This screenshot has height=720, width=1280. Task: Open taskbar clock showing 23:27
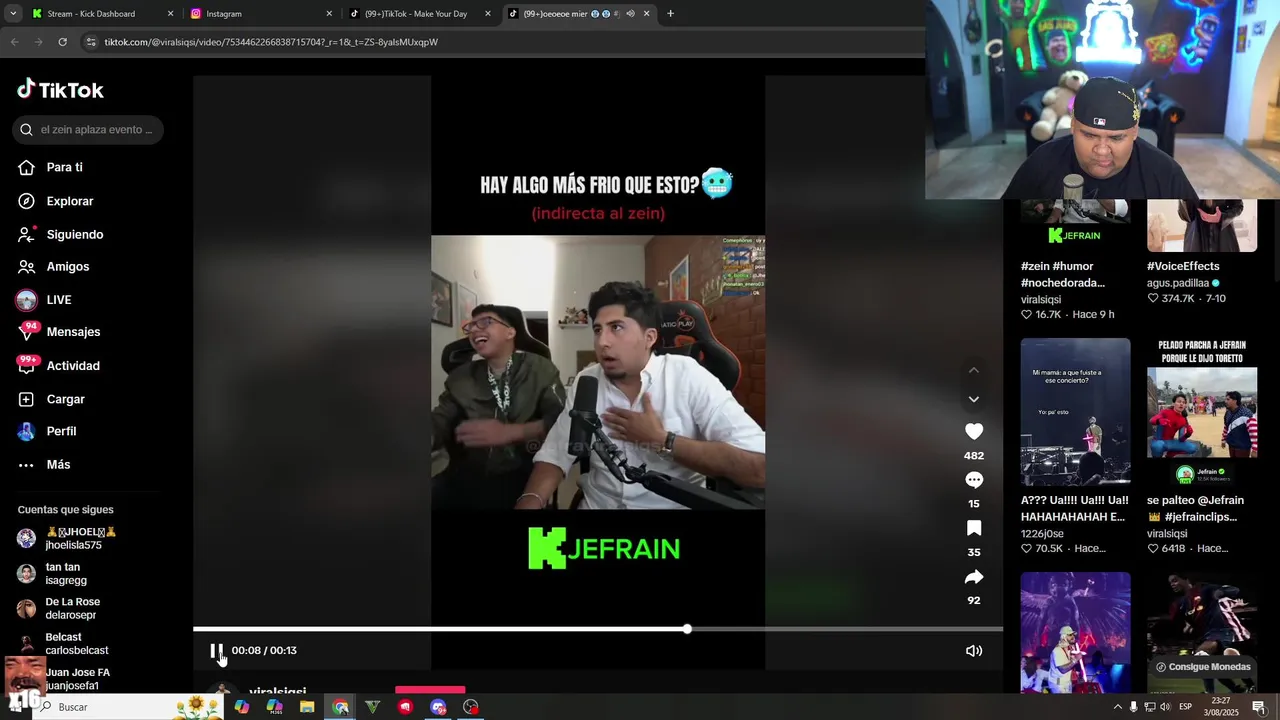[1221, 707]
